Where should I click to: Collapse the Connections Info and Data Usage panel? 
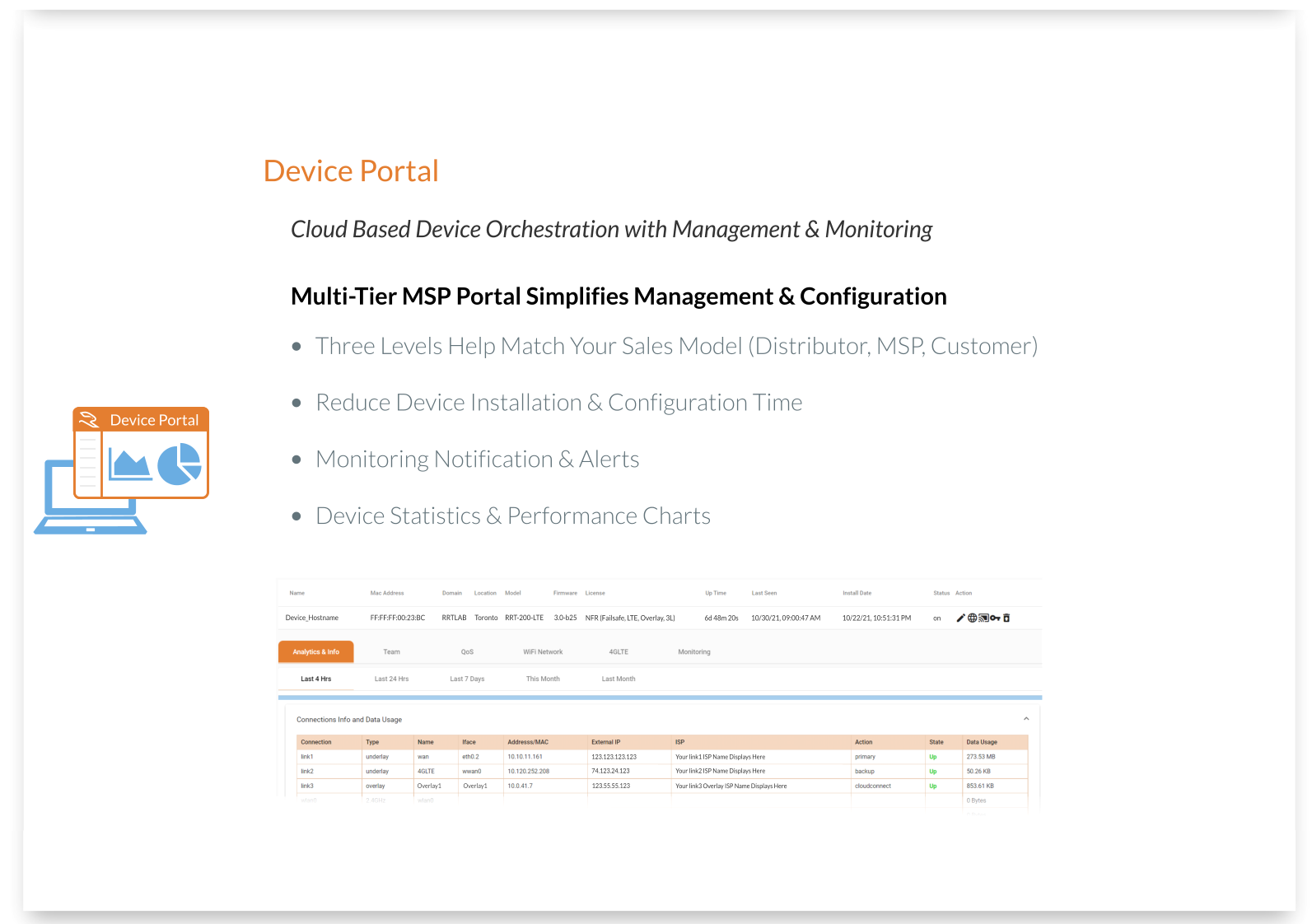pos(1026,719)
